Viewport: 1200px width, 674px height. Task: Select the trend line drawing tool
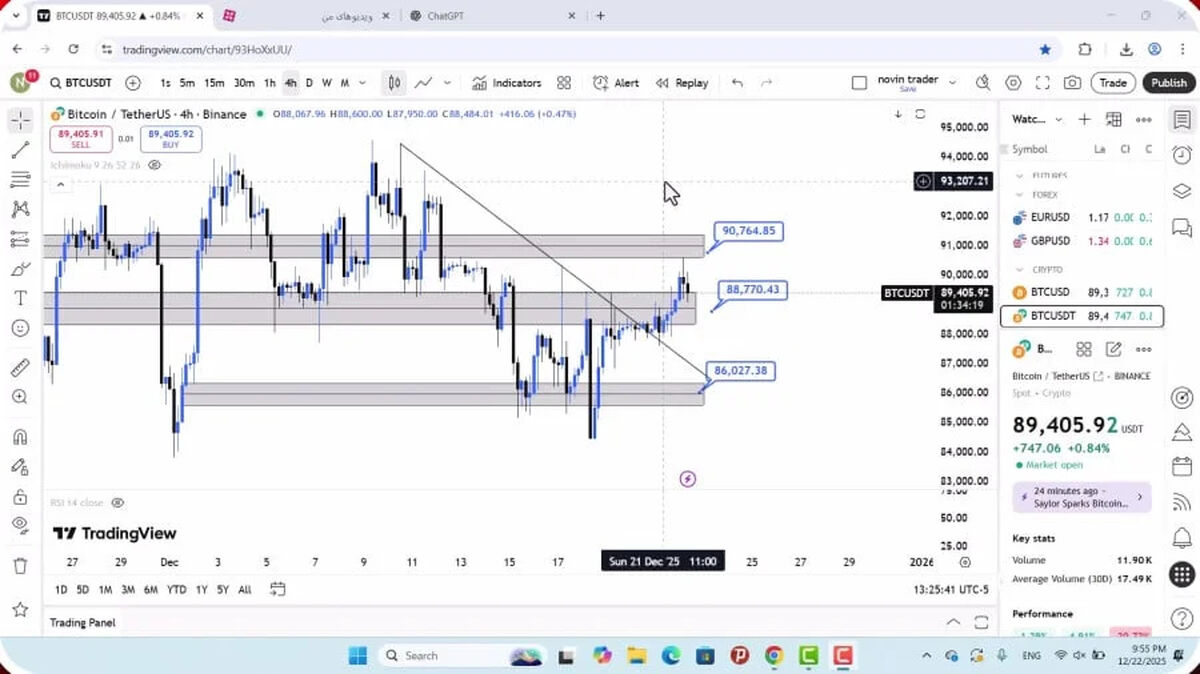[20, 150]
